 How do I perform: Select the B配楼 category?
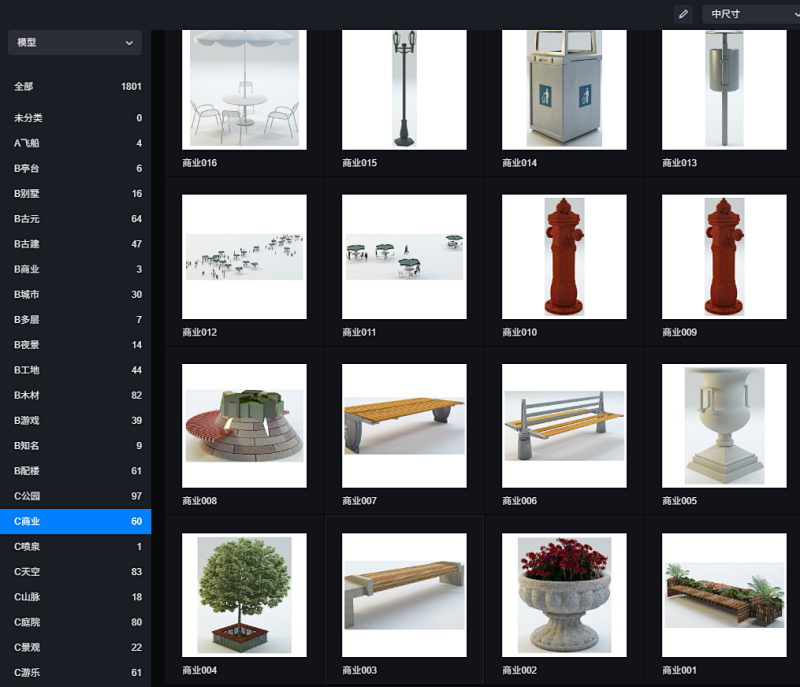pos(76,471)
